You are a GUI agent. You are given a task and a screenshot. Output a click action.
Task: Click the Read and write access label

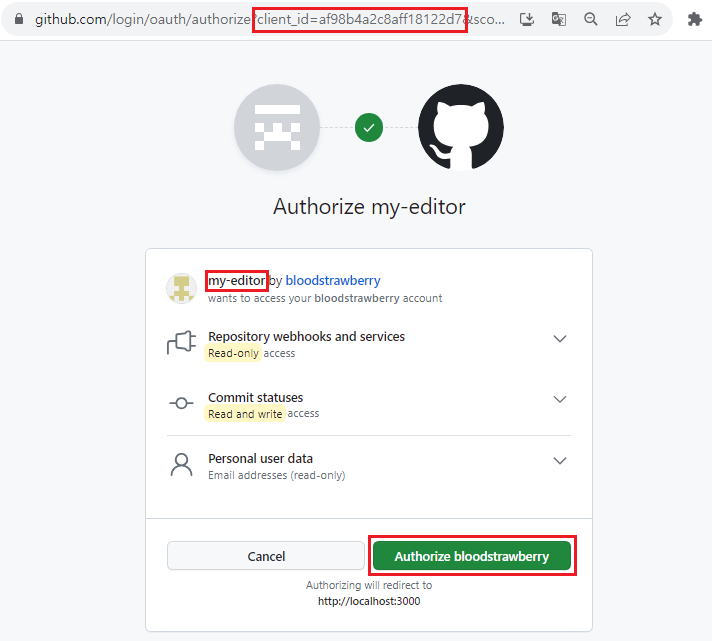(x=263, y=414)
